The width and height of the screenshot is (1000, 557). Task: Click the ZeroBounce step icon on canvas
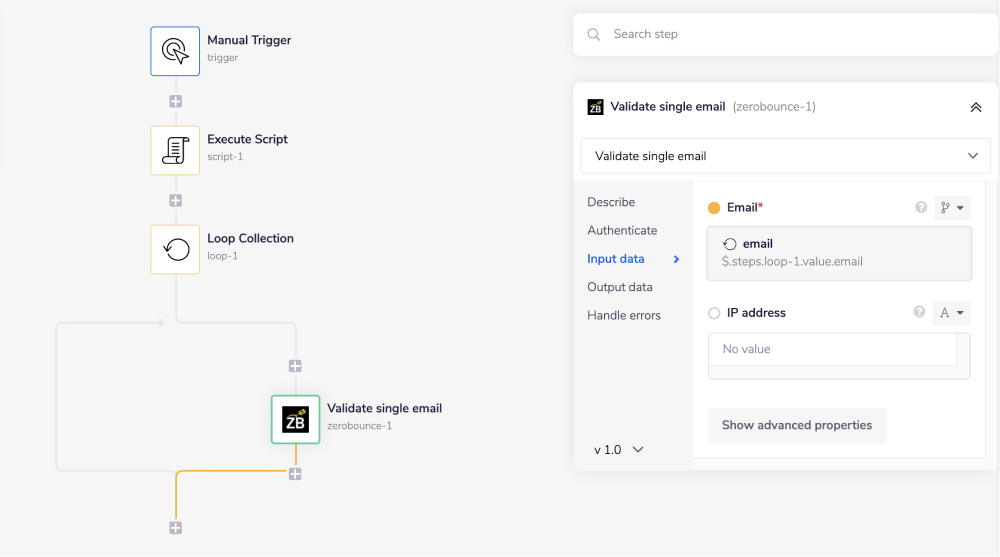pyautogui.click(x=295, y=419)
